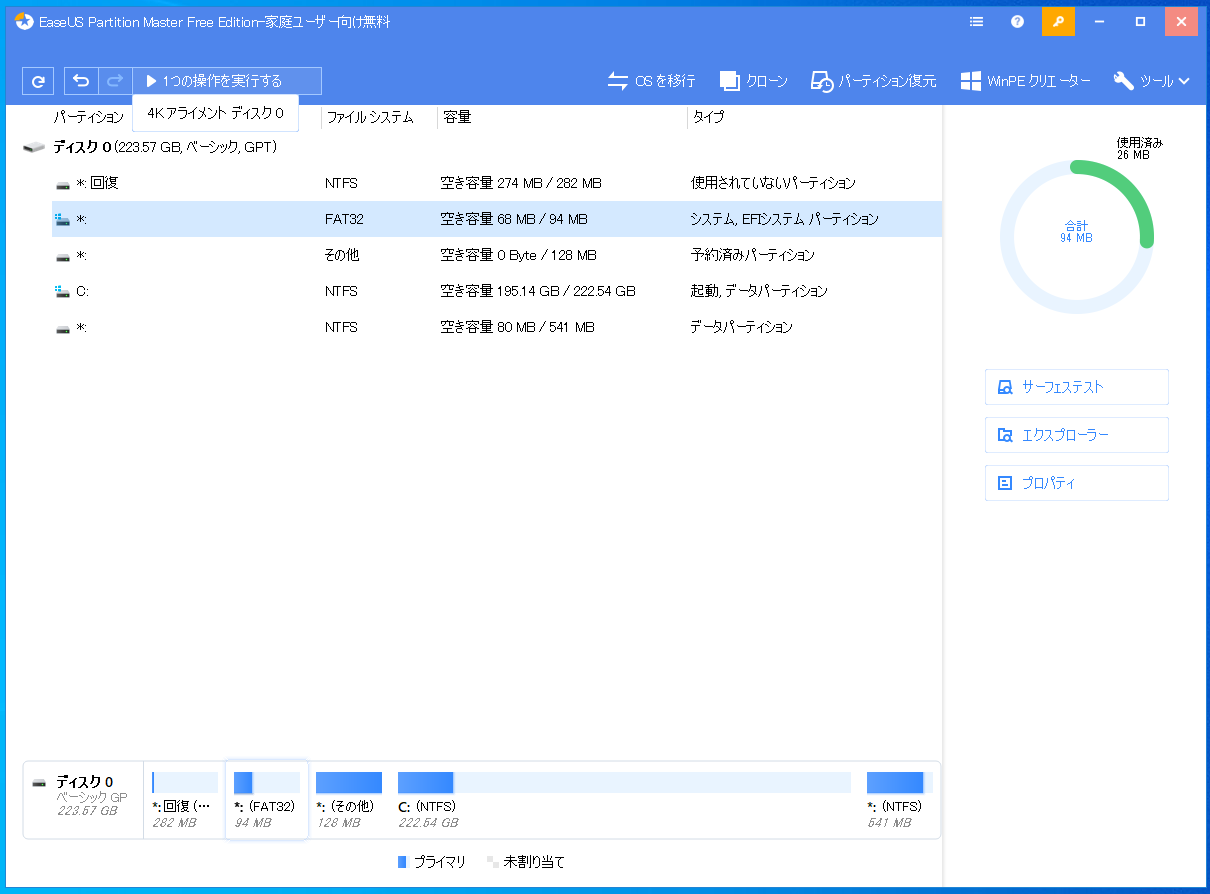Open the OSを移行 migration tool
The image size is (1210, 894).
pos(652,81)
